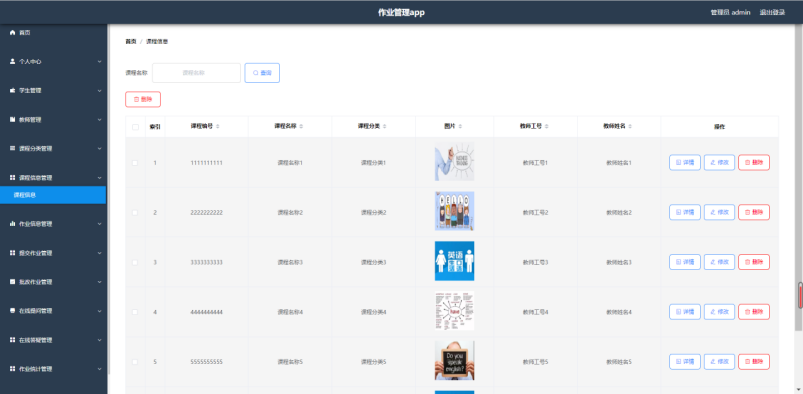Tick the select-all checkbox in the table header
Screen dimensions: 803x394
pos(135,127)
